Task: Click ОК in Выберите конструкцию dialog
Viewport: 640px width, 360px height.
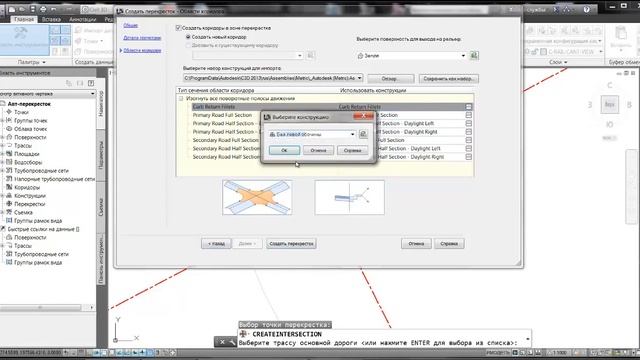Action: (x=284, y=150)
